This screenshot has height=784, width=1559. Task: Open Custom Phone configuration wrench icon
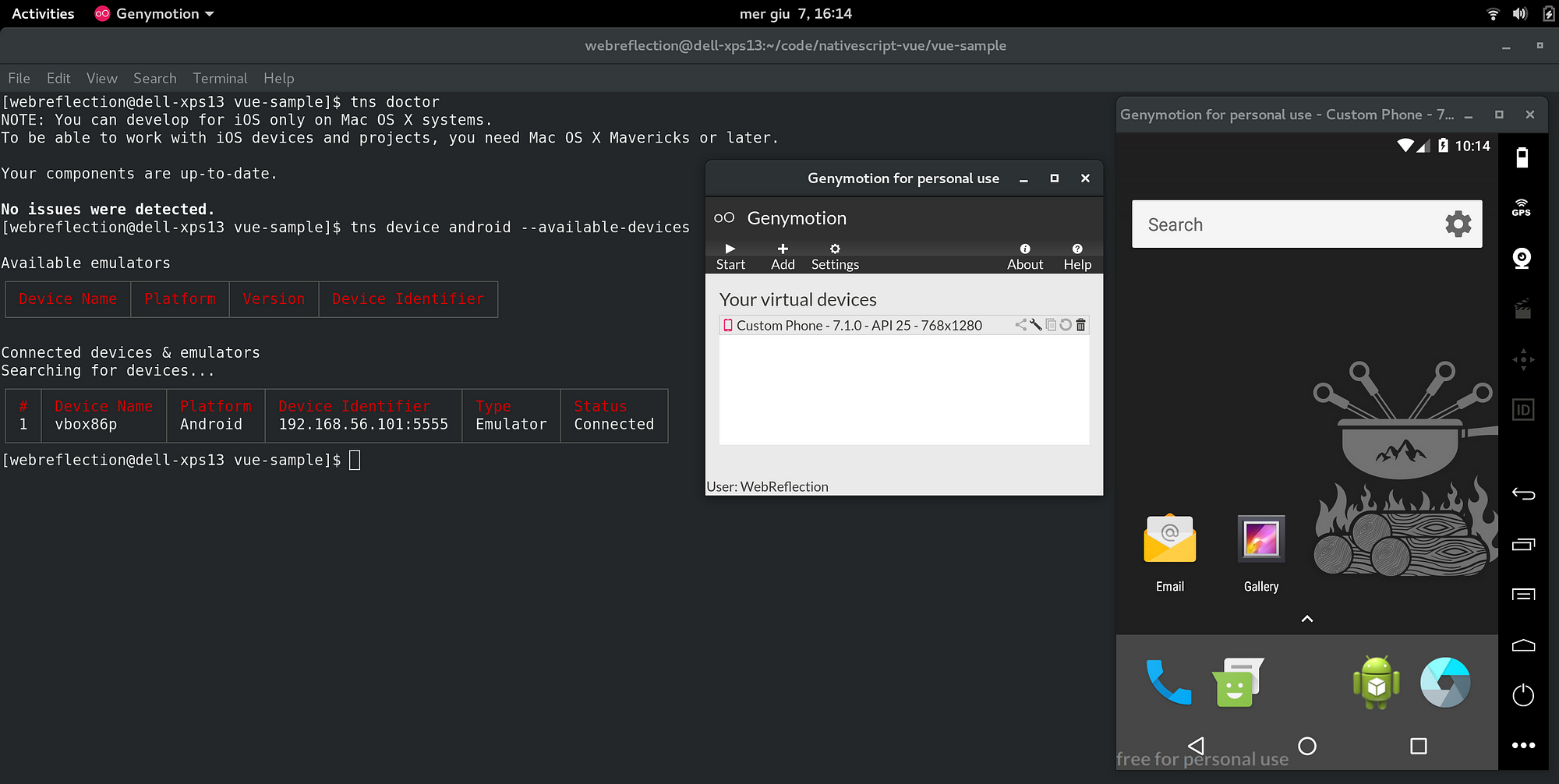tap(1036, 325)
